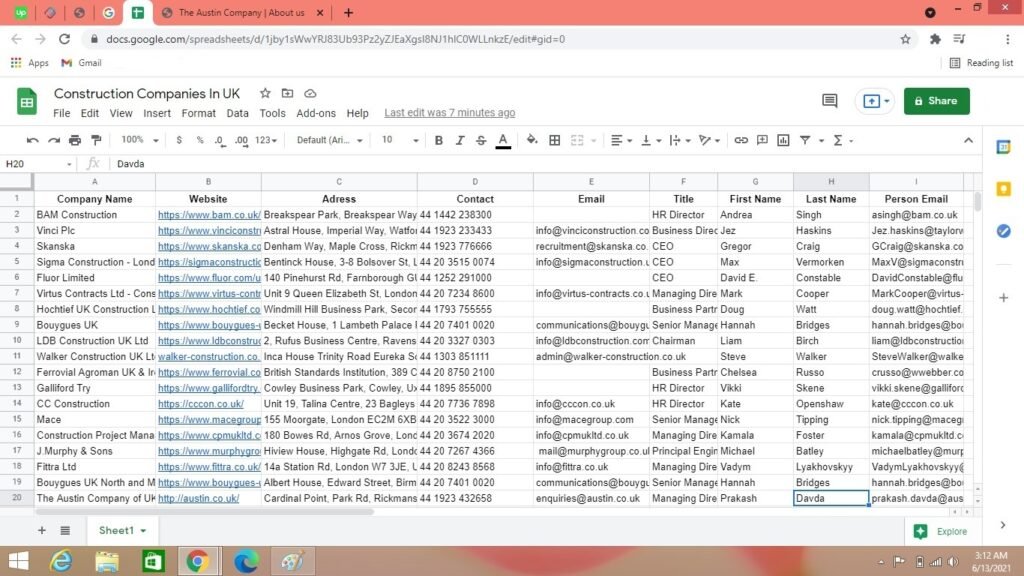
Task: Bookmark this page with star icon
Action: 905,39
